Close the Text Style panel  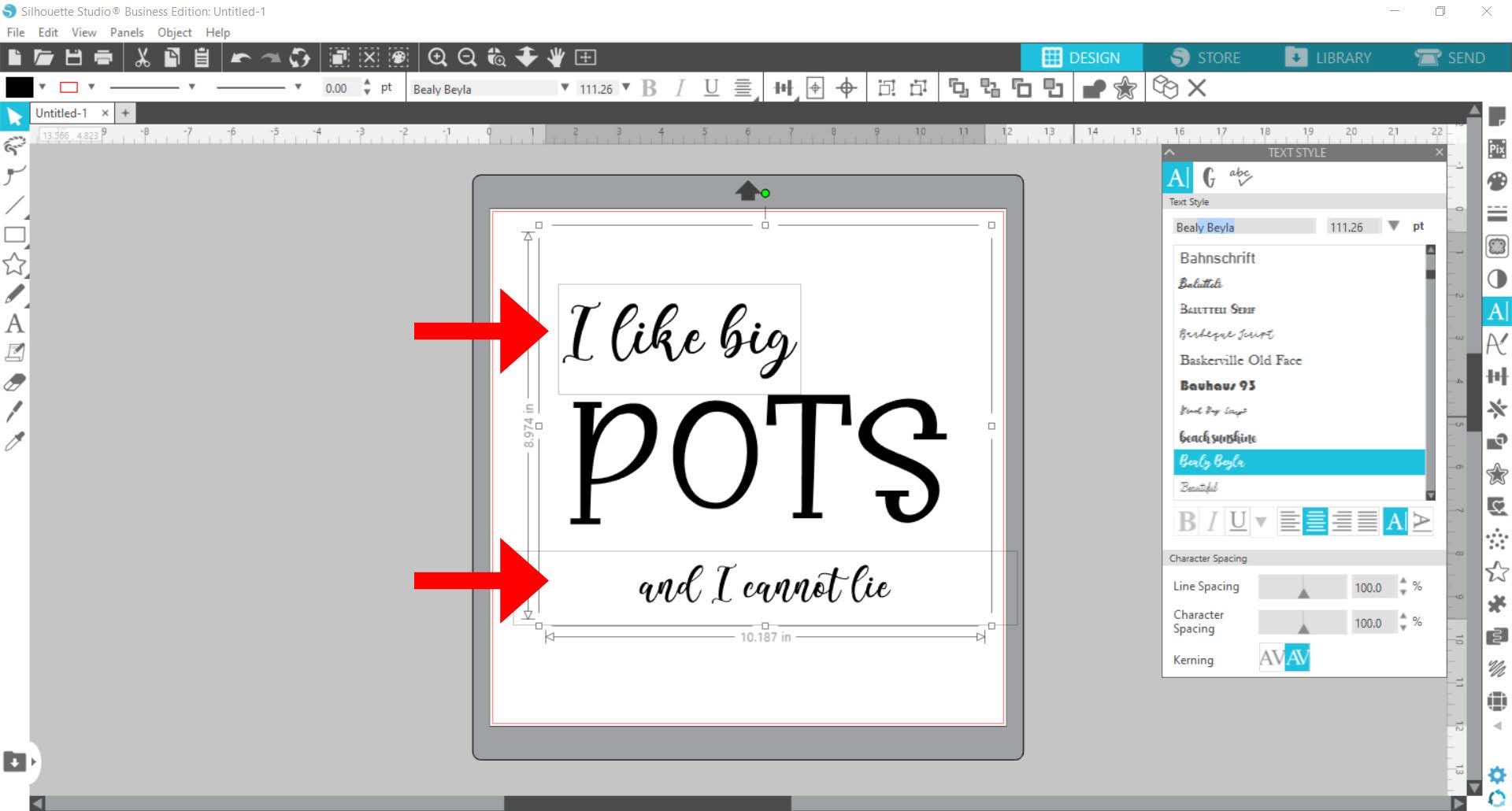coord(1440,152)
